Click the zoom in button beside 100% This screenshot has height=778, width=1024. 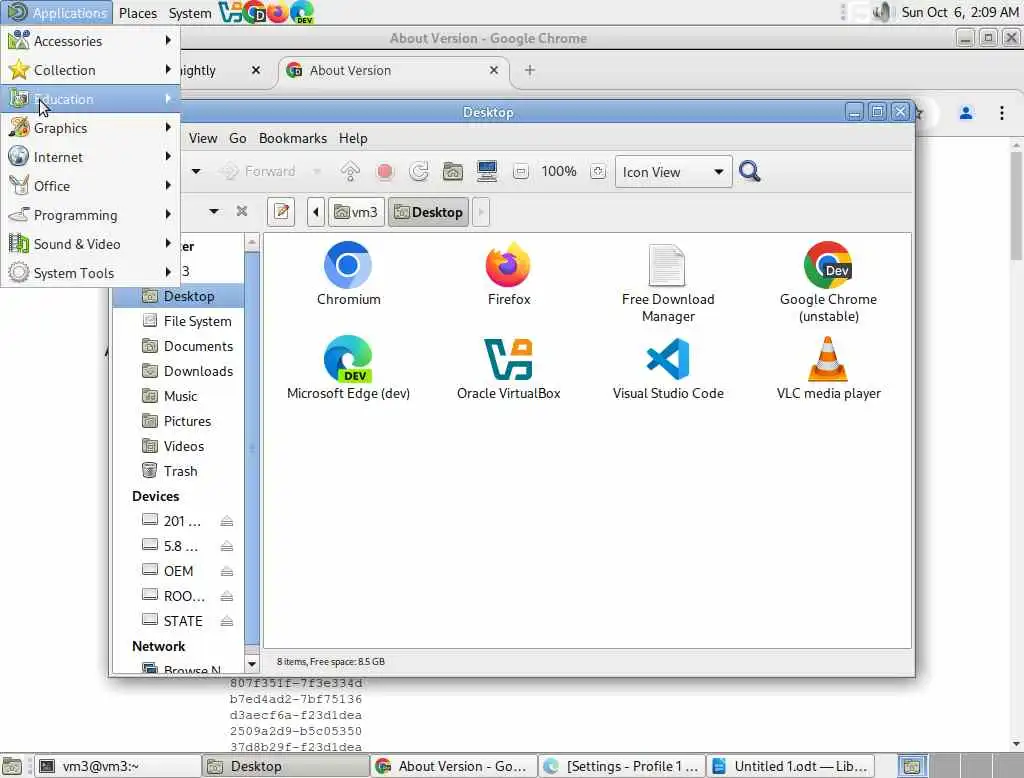(598, 172)
